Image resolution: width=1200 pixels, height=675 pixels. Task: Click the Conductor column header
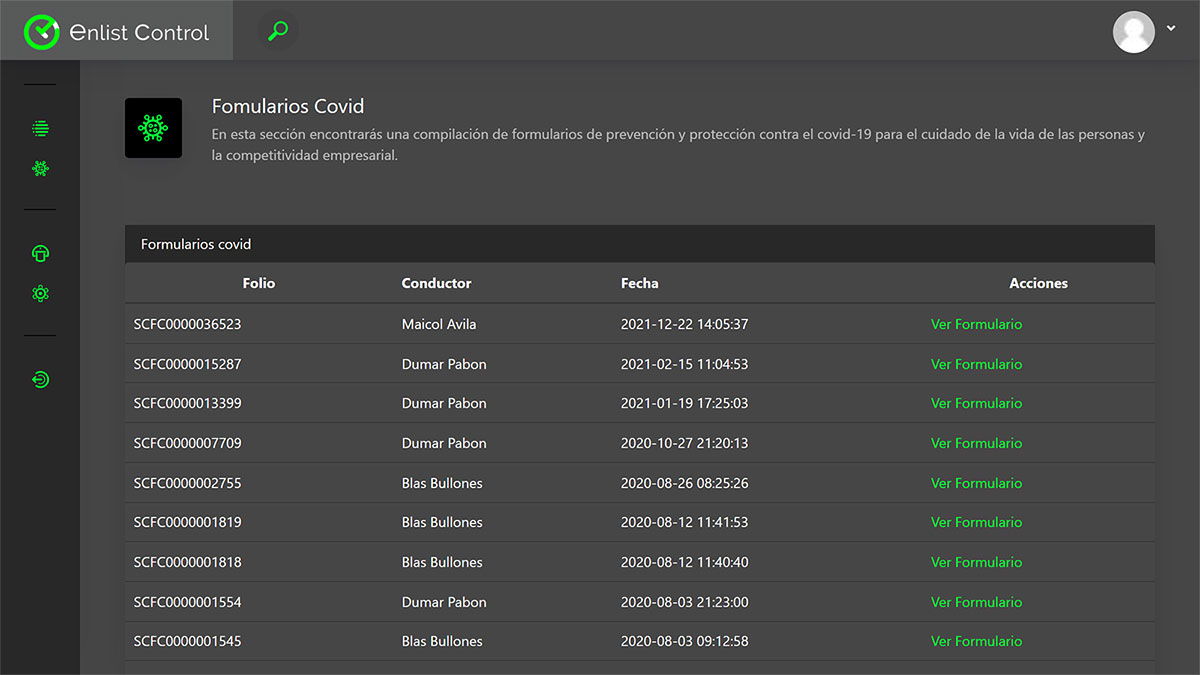coord(436,283)
